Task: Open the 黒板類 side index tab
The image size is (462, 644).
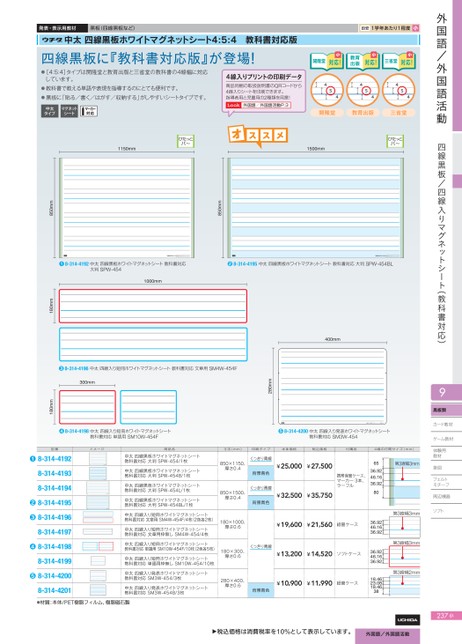Action: click(x=446, y=410)
